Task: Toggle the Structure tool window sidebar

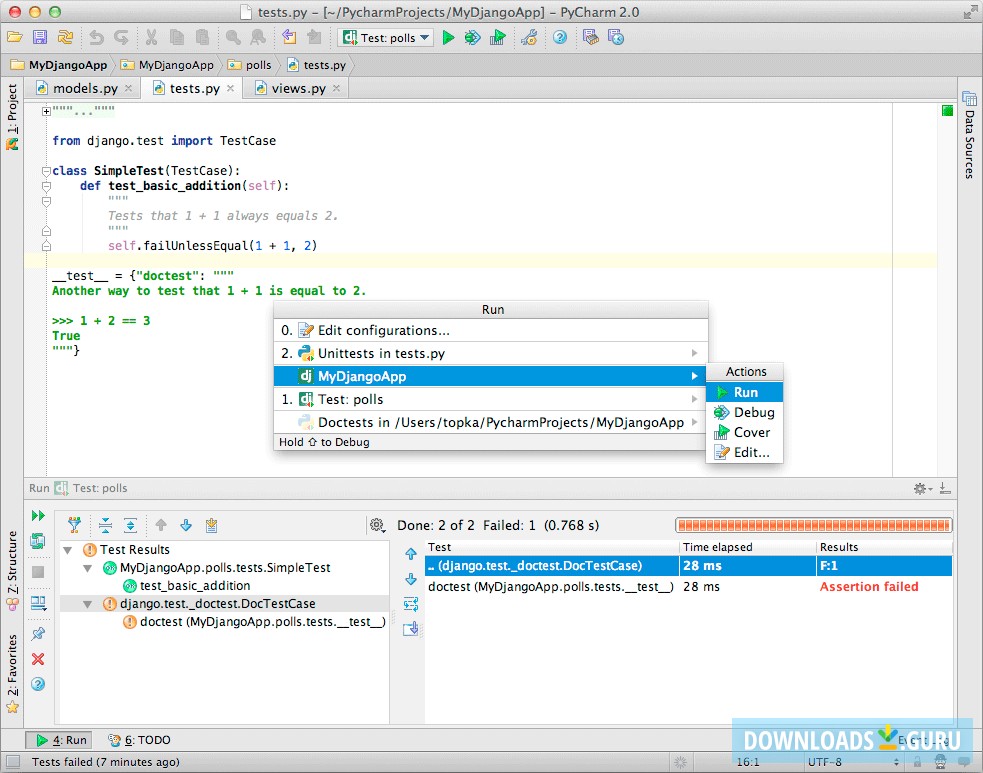Action: coord(12,571)
